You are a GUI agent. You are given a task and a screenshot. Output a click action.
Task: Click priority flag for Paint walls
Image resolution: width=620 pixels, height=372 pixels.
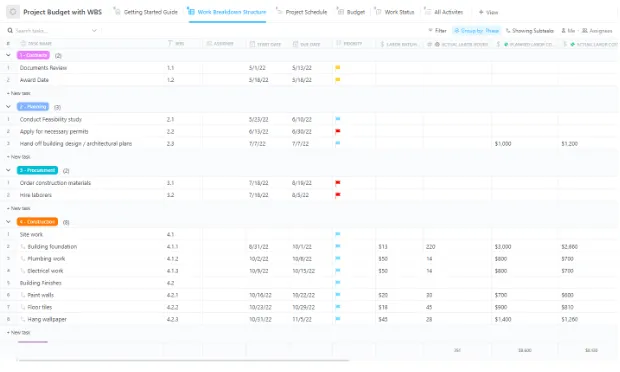338,295
